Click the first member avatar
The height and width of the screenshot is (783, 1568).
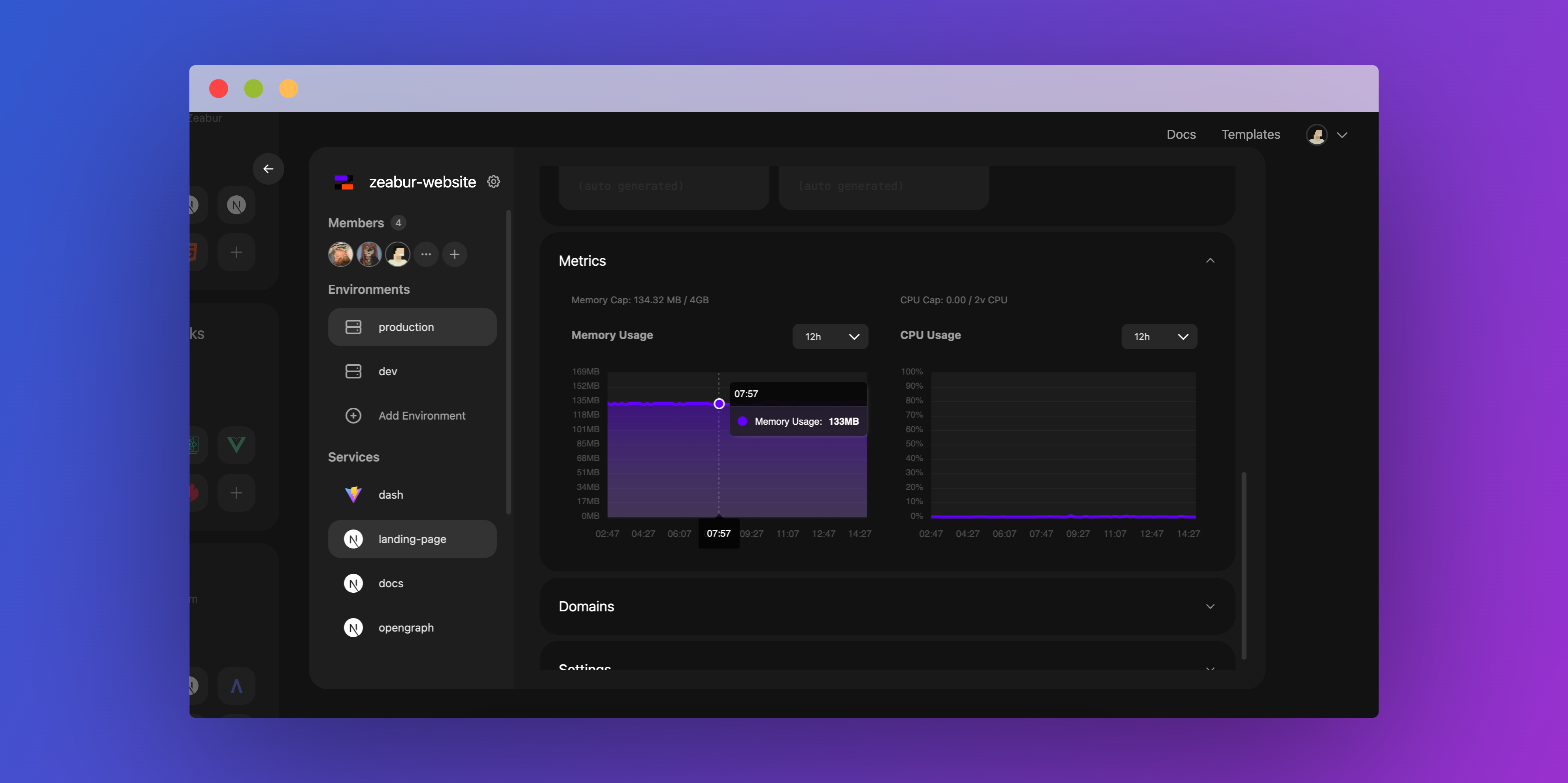click(340, 255)
